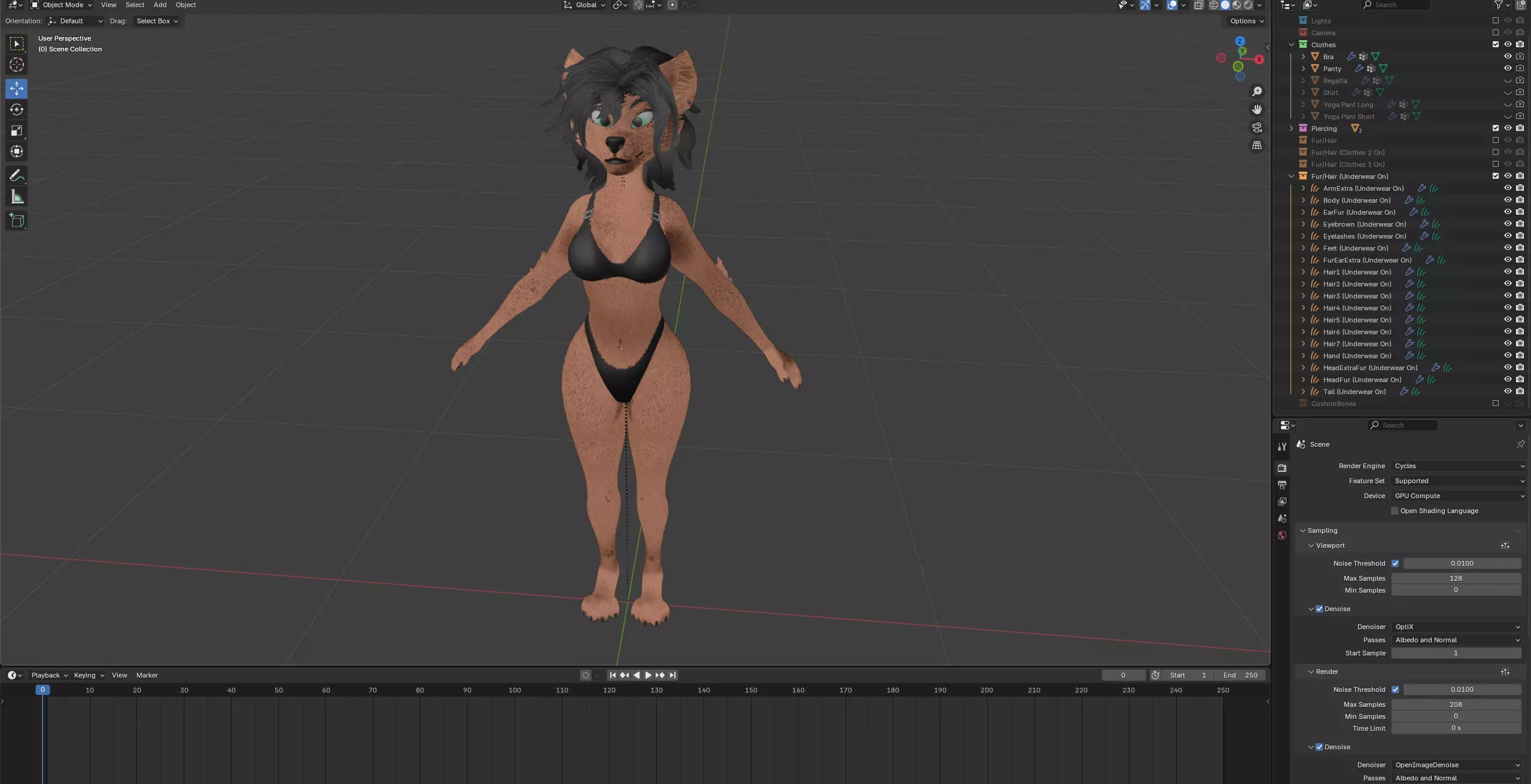This screenshot has width=1531, height=784.
Task: Select the Measure tool
Action: [x=17, y=197]
